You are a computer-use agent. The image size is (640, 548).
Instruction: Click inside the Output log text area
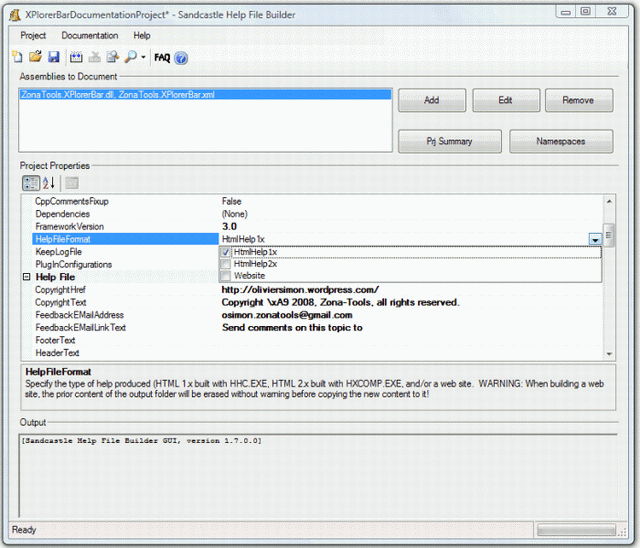click(318, 477)
